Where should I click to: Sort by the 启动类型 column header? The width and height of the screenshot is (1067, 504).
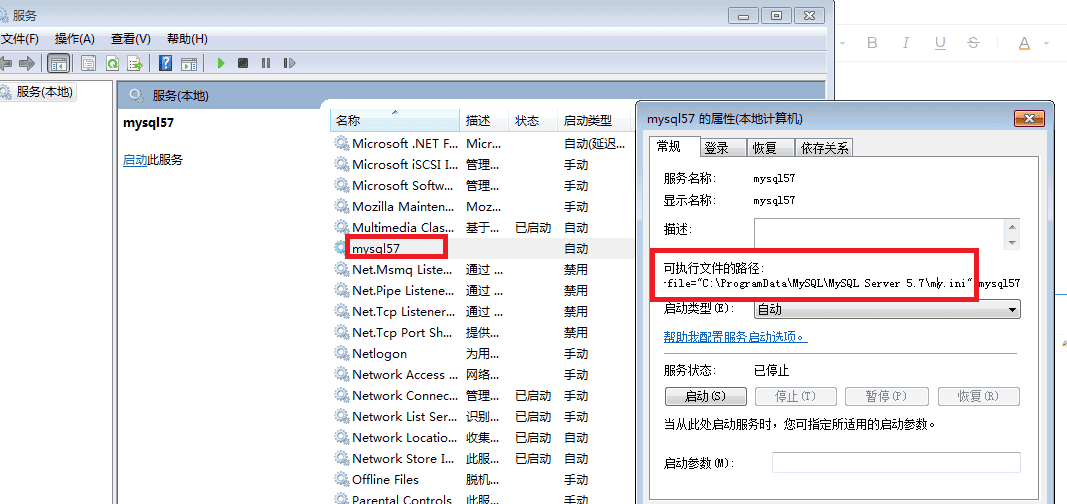pyautogui.click(x=593, y=120)
